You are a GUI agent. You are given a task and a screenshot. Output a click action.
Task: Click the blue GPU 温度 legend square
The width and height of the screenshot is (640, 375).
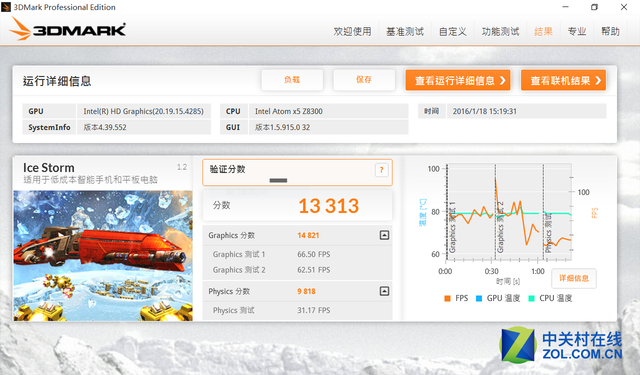479,298
